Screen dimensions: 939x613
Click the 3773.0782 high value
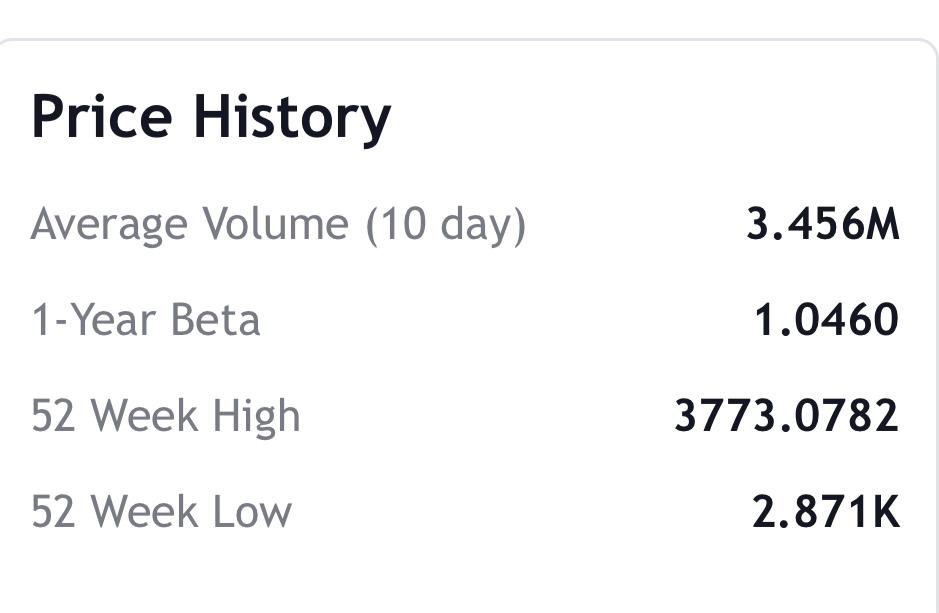[786, 416]
